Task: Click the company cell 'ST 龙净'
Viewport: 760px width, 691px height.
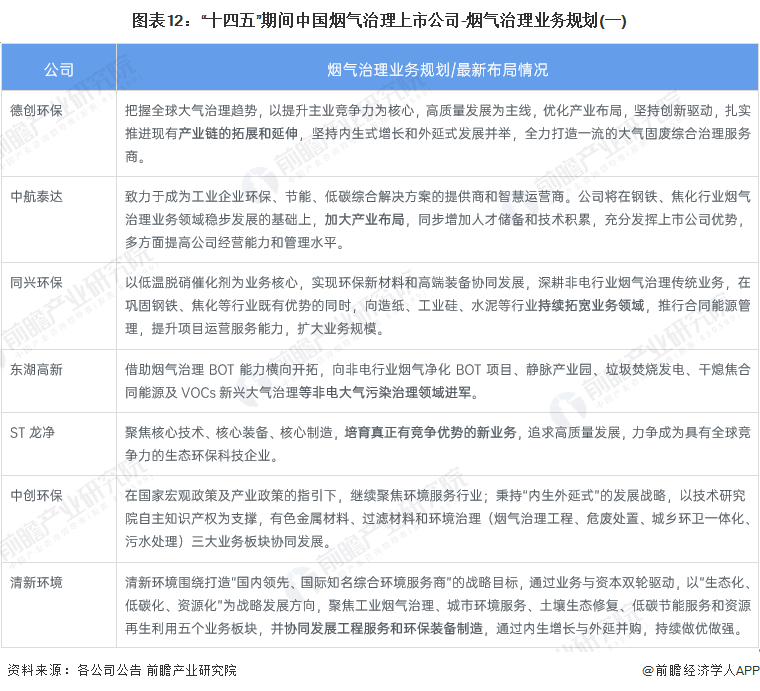Action: 32,432
